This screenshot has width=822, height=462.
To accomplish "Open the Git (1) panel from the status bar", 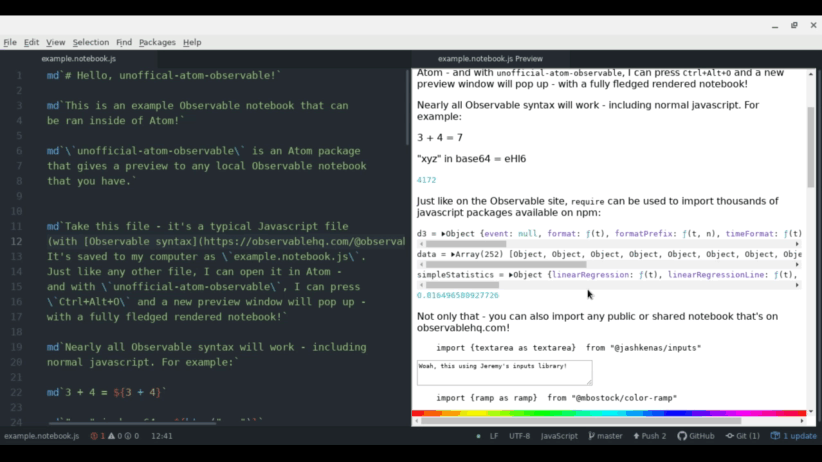I will coord(742,436).
